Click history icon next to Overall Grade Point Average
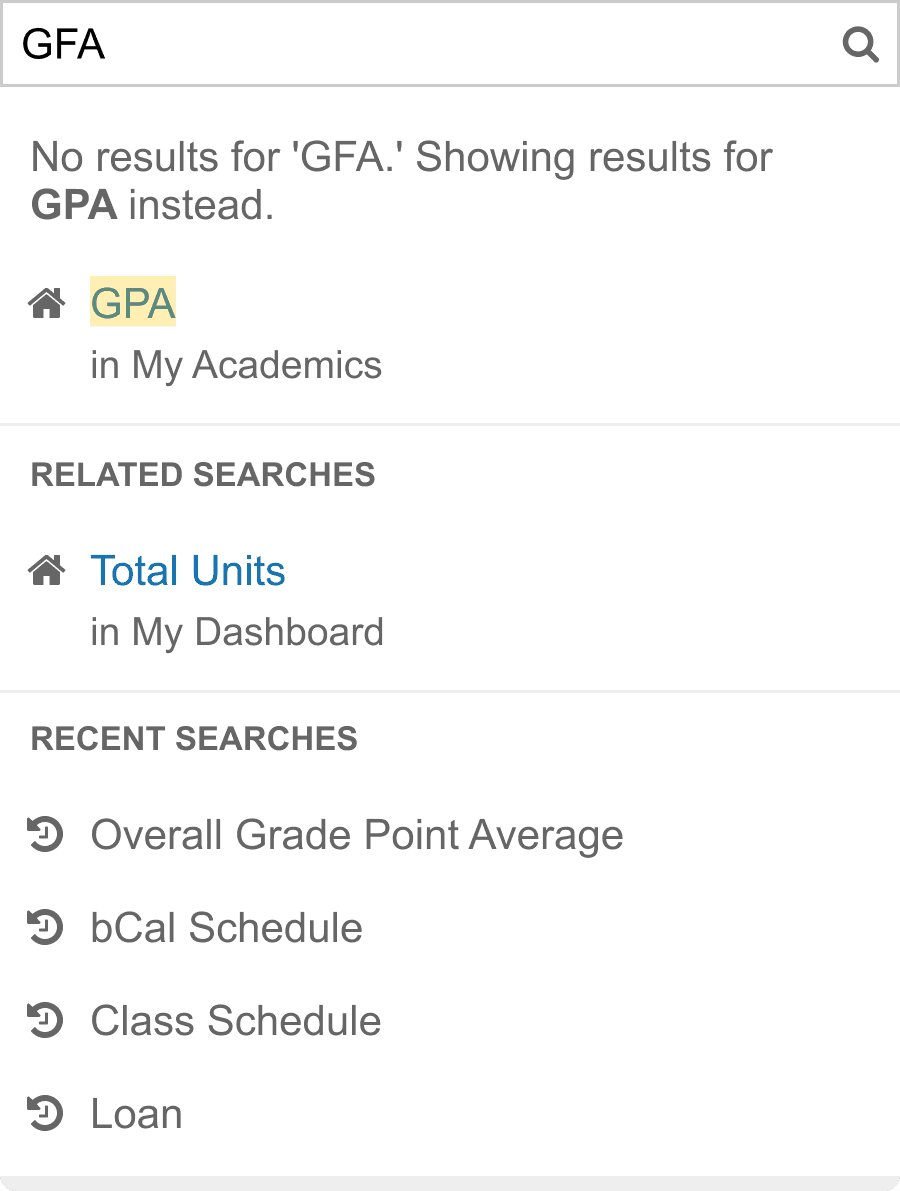Viewport: 900px width, 1191px height. coord(46,835)
